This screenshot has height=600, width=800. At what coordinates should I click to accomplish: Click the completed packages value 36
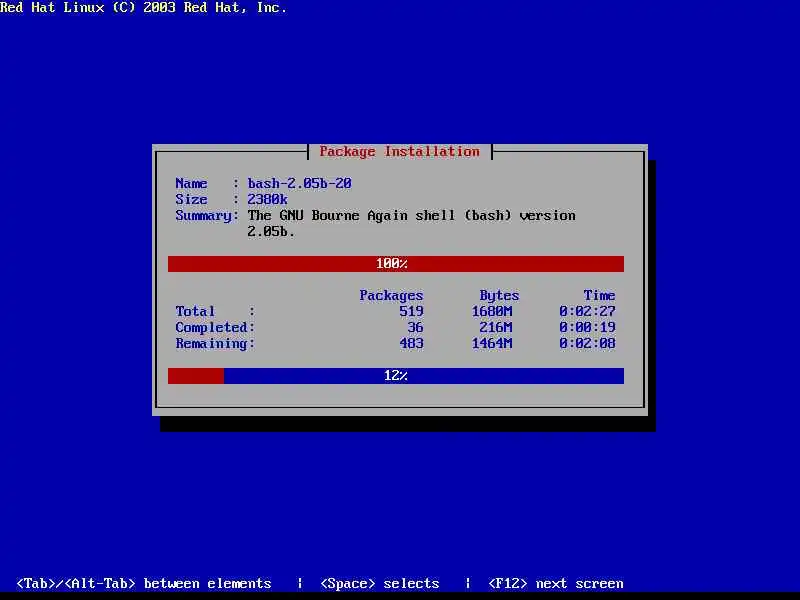coord(415,327)
